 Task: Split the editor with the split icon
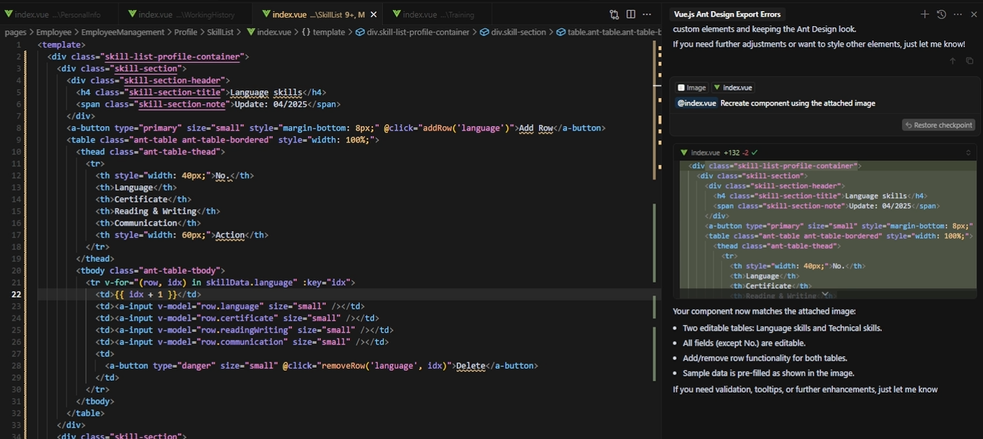coord(631,15)
